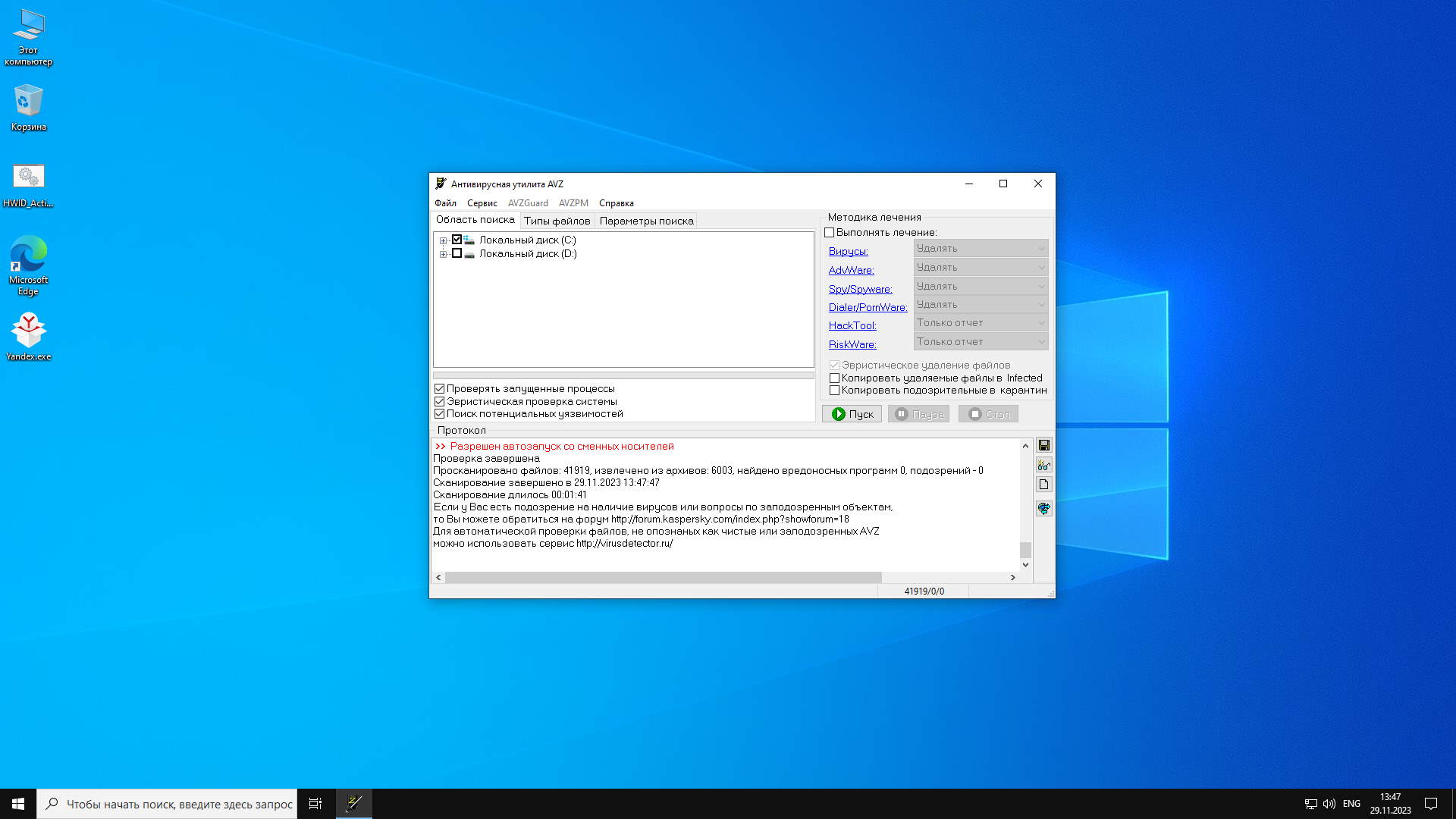This screenshot has width=1456, height=819.
Task: Click the glasses icon beside the protocol
Action: [1044, 465]
